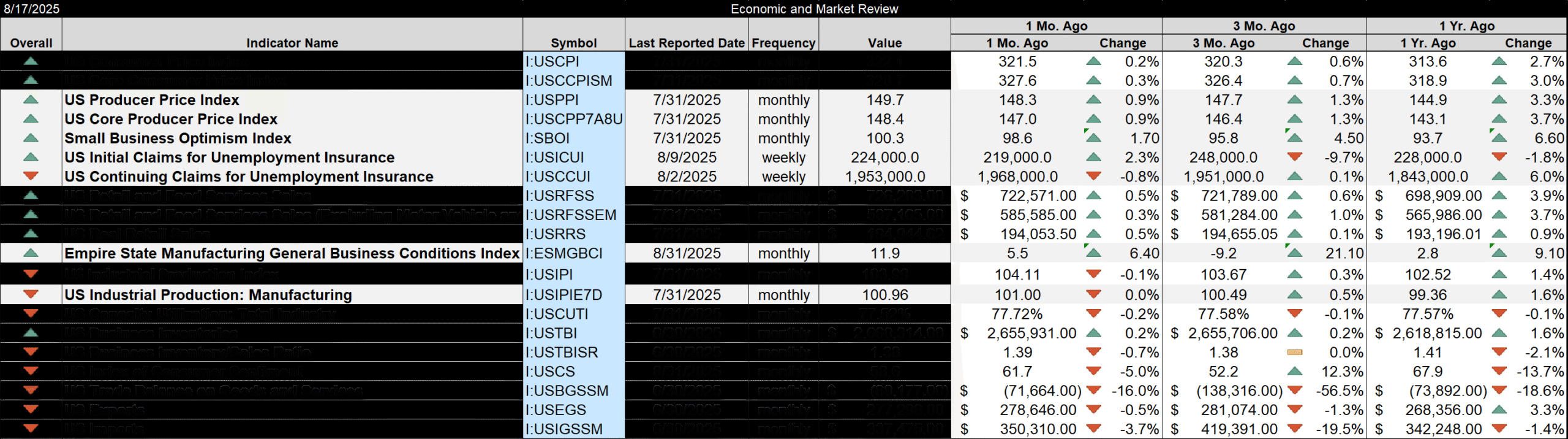
Task: Select the Symbol column header
Action: (573, 43)
